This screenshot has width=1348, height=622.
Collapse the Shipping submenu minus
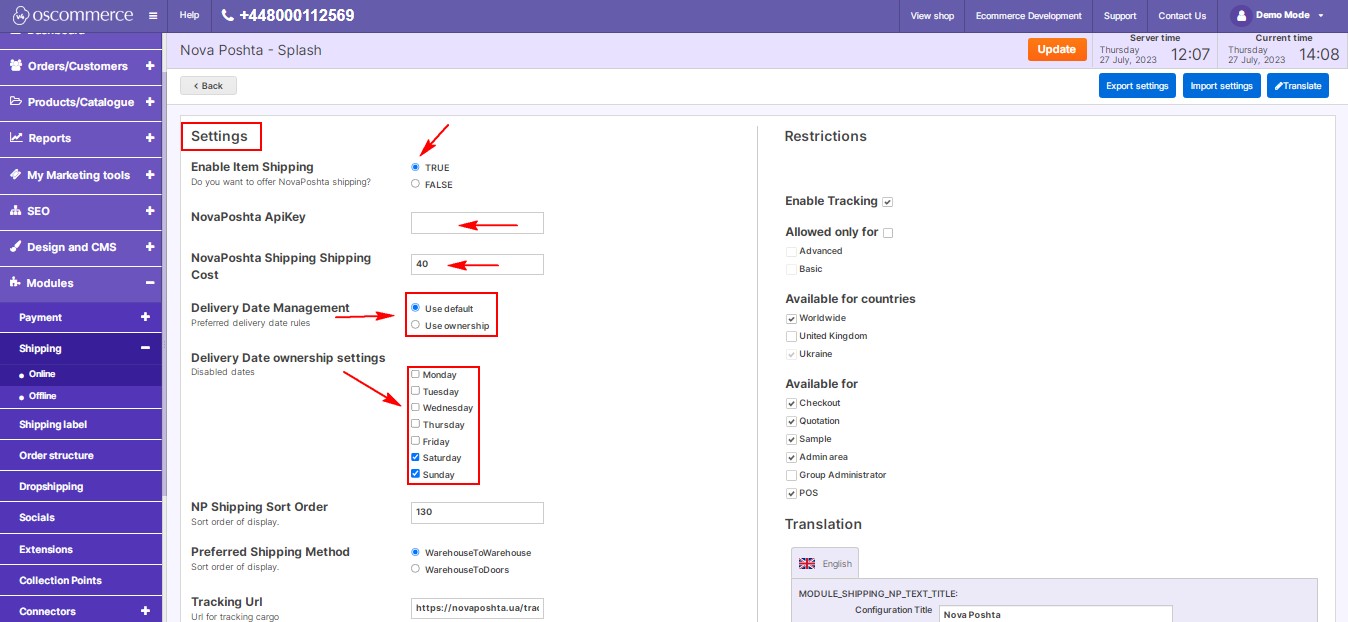(145, 348)
